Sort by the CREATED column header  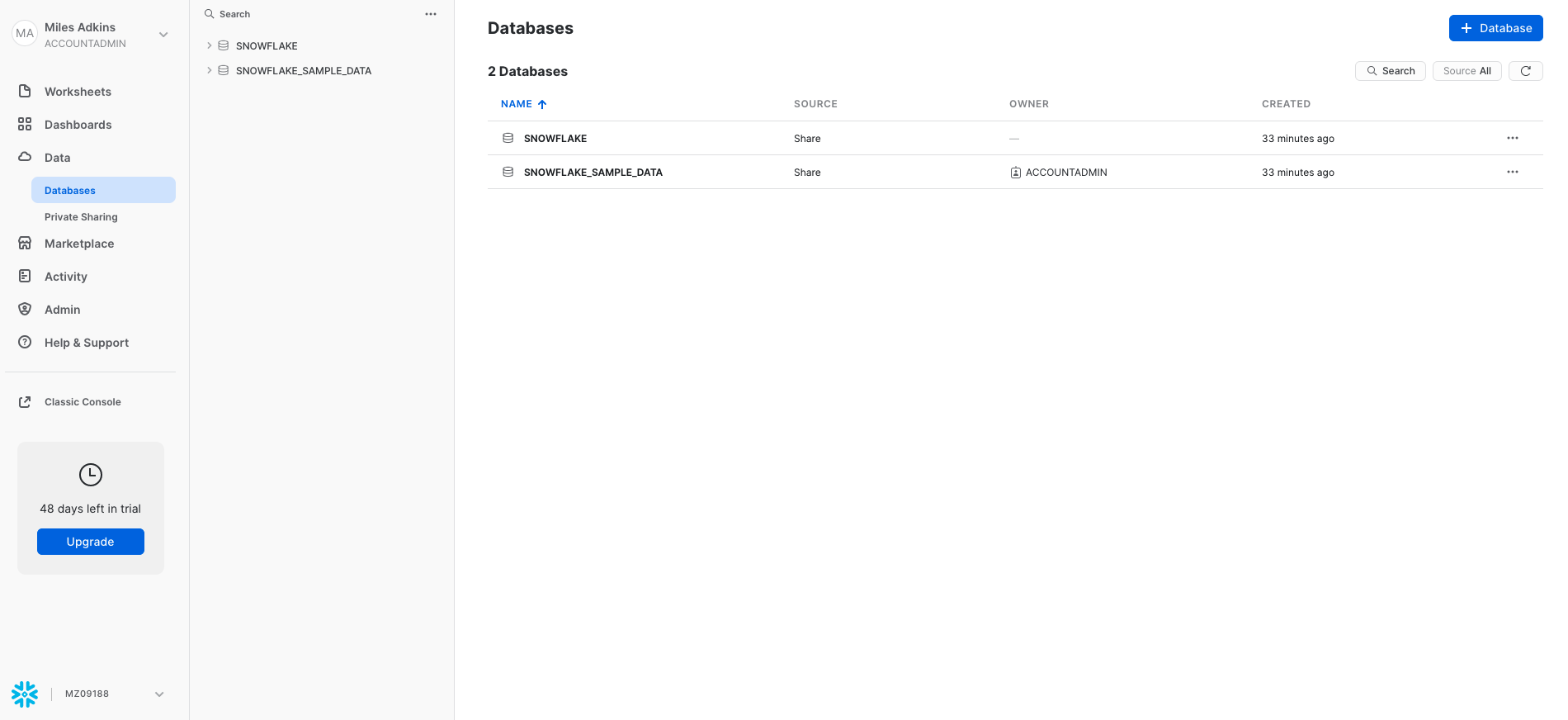click(x=1286, y=104)
